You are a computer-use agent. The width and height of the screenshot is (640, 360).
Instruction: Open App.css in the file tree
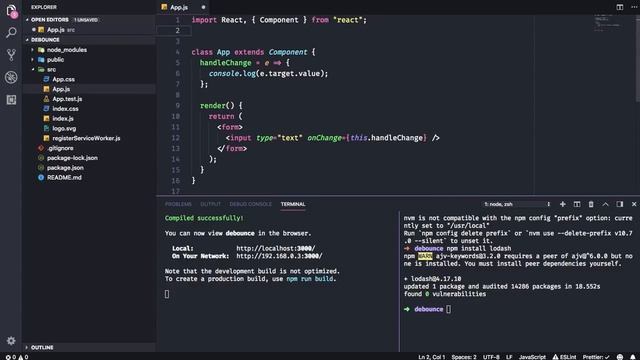(x=63, y=79)
